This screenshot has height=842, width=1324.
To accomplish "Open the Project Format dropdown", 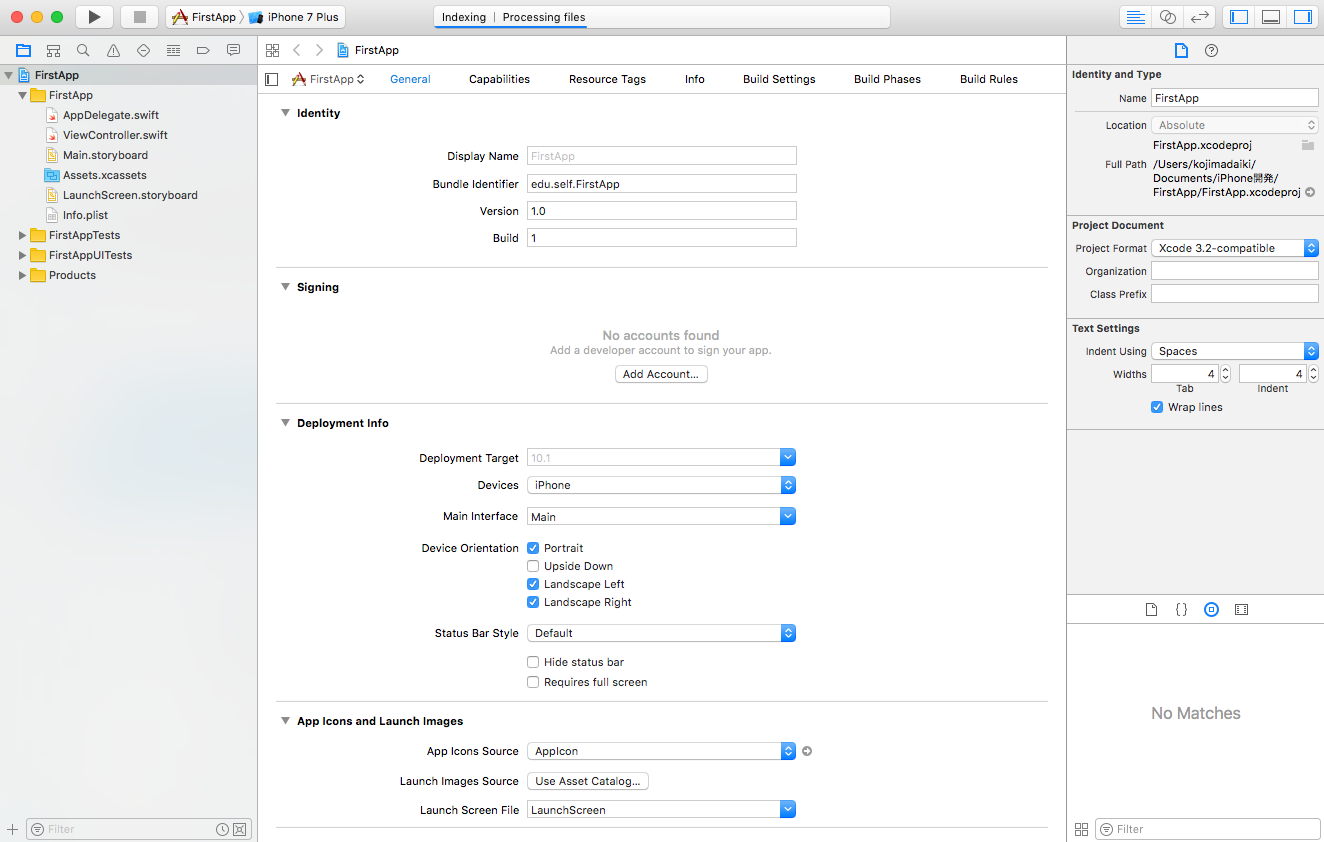I will tap(1235, 248).
